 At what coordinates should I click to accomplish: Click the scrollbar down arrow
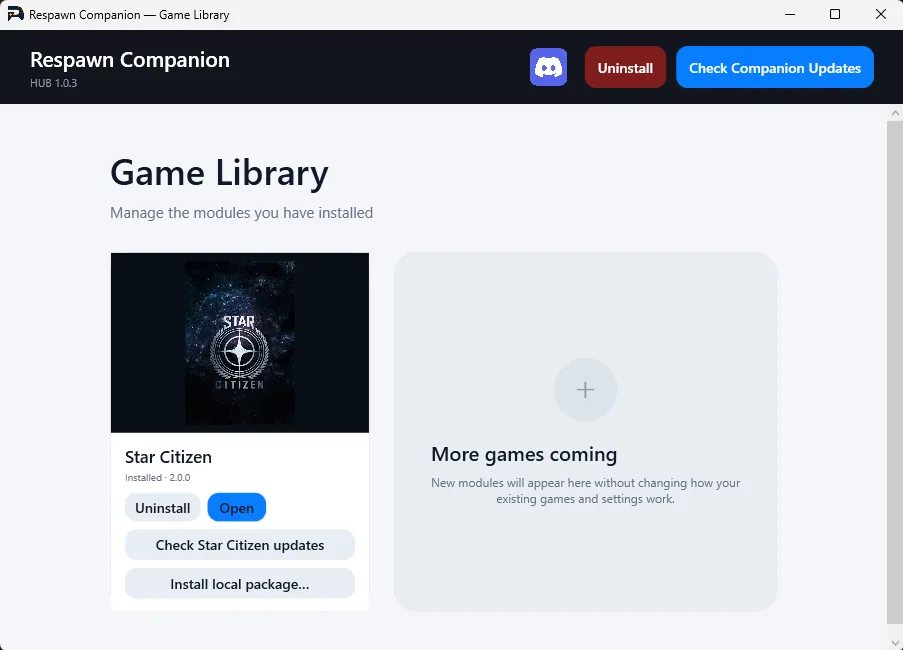(895, 643)
